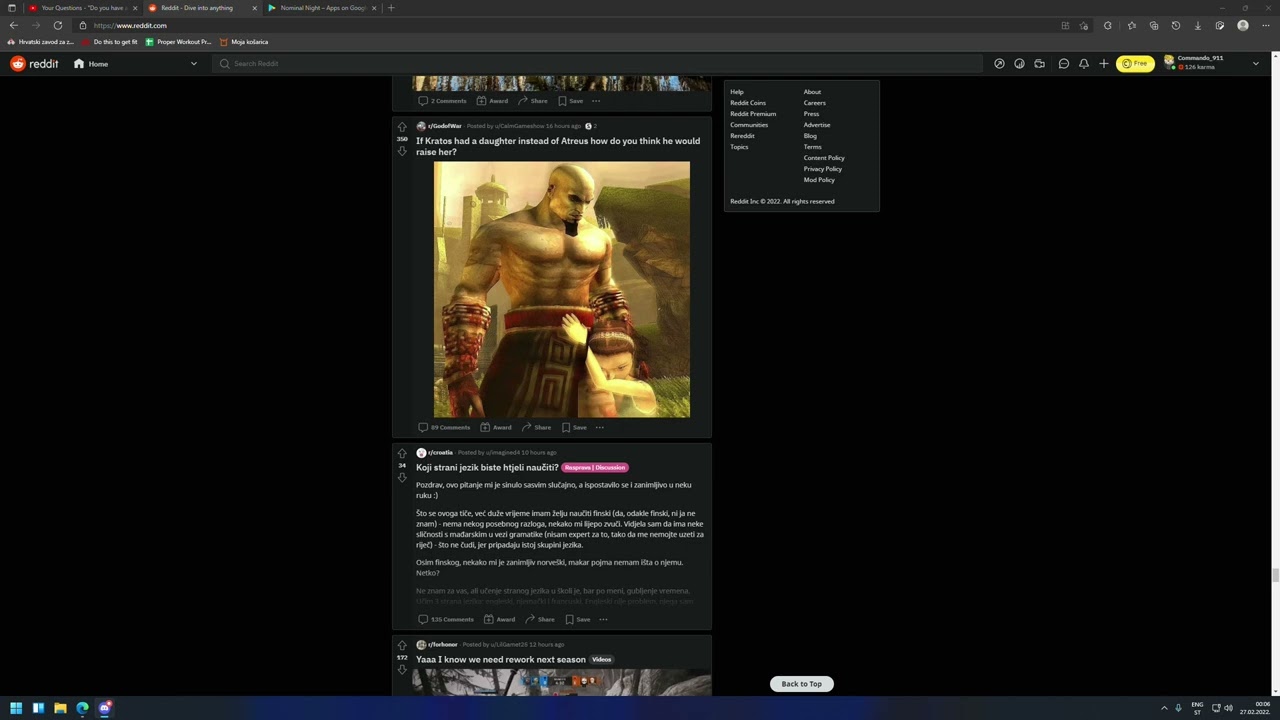
Task: Click the Free premium button
Action: tap(1135, 63)
